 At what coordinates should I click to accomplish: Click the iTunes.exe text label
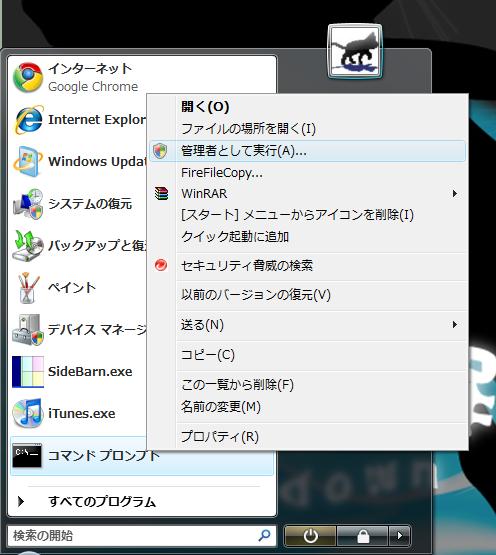pyautogui.click(x=81, y=413)
